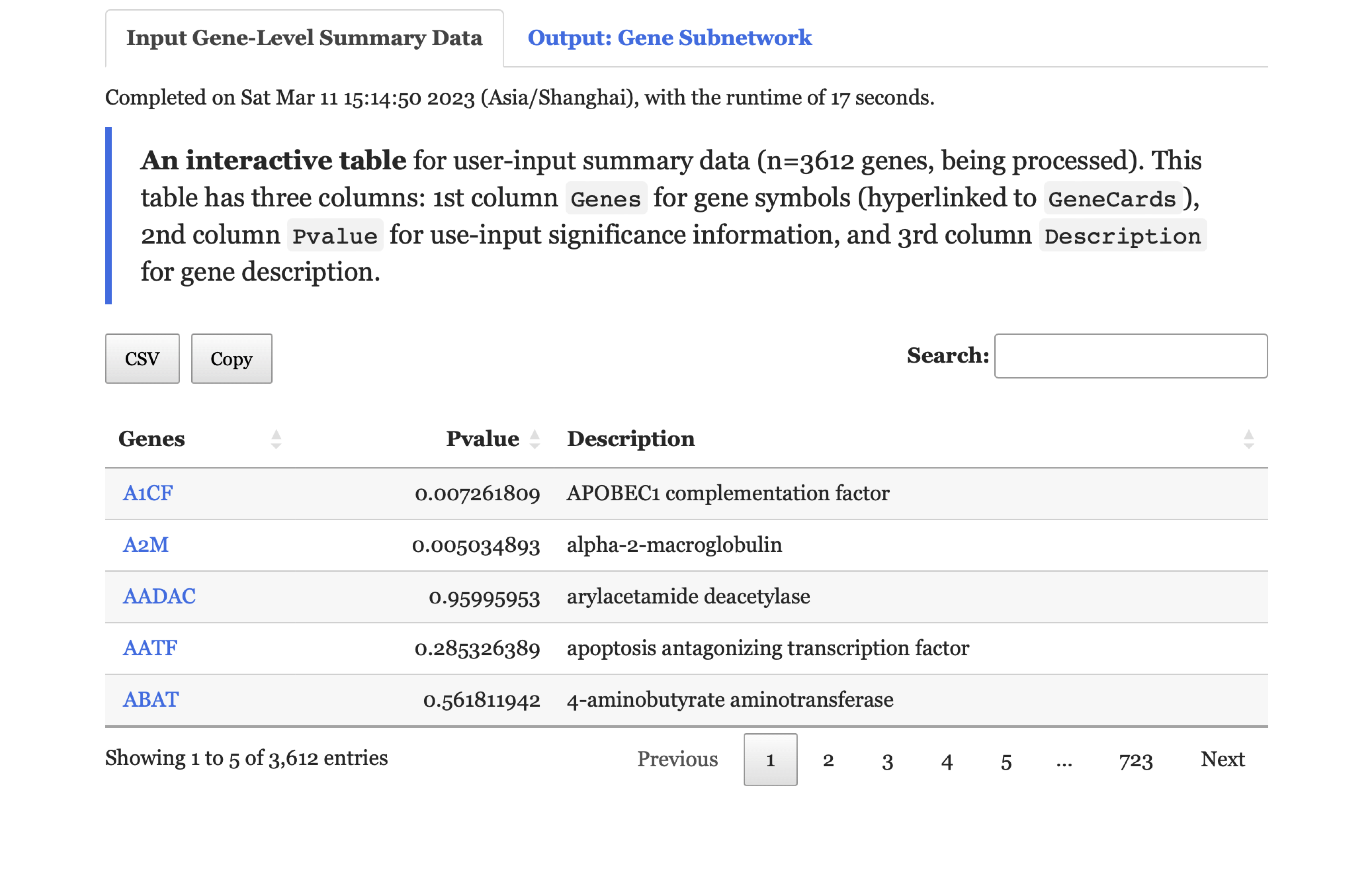Jump to last page 723
The image size is (1372, 892).
[x=1135, y=760]
